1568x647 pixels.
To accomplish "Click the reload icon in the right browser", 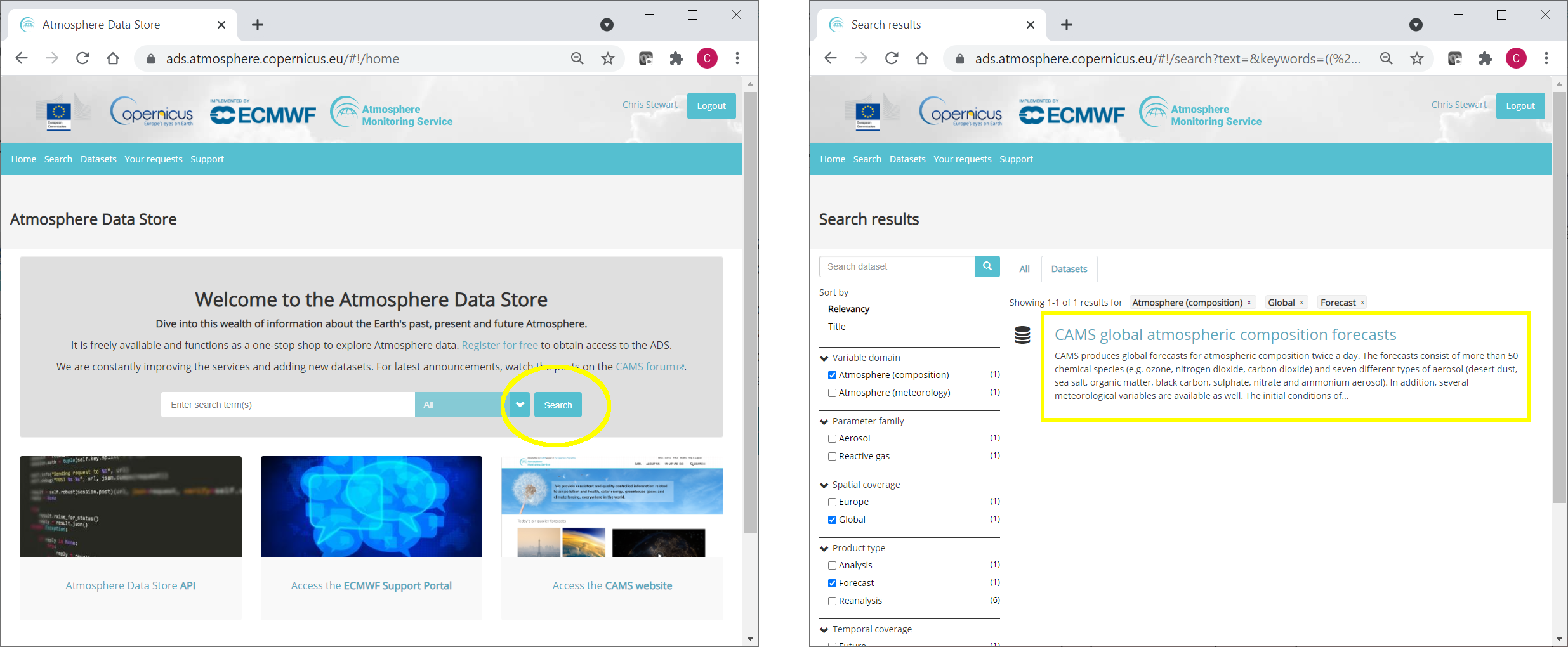I will coord(892,59).
